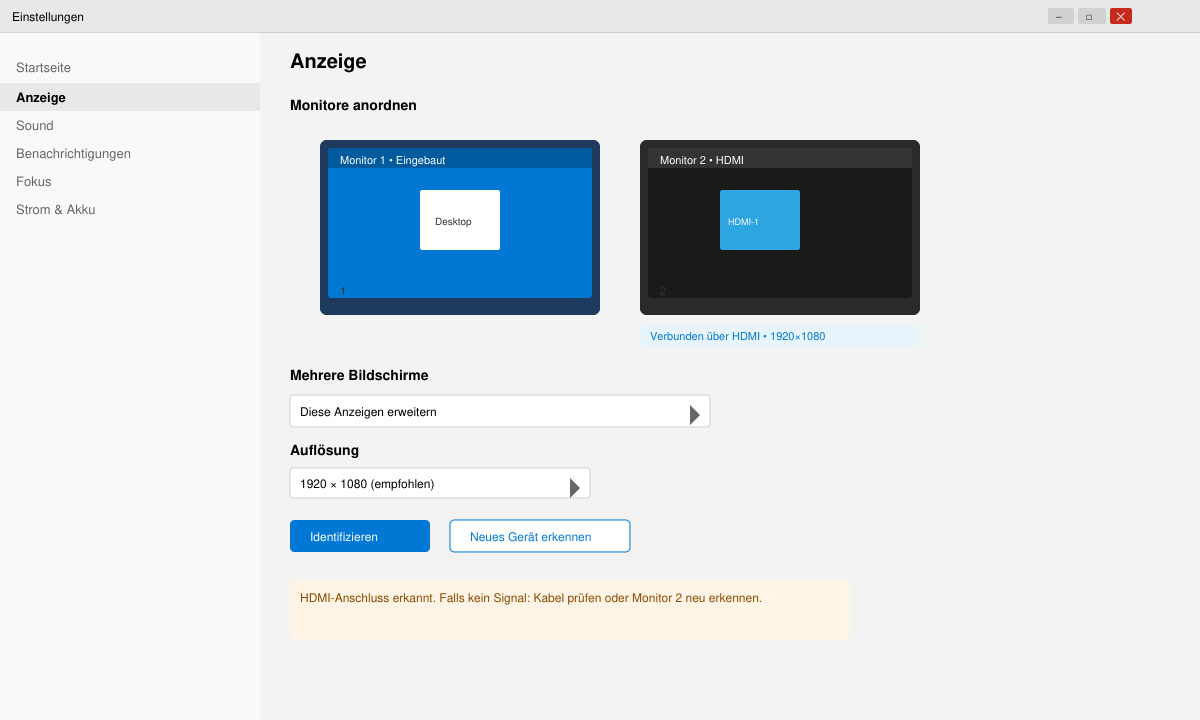Click the white Desktop window tile
The width and height of the screenshot is (1200, 720).
point(460,220)
